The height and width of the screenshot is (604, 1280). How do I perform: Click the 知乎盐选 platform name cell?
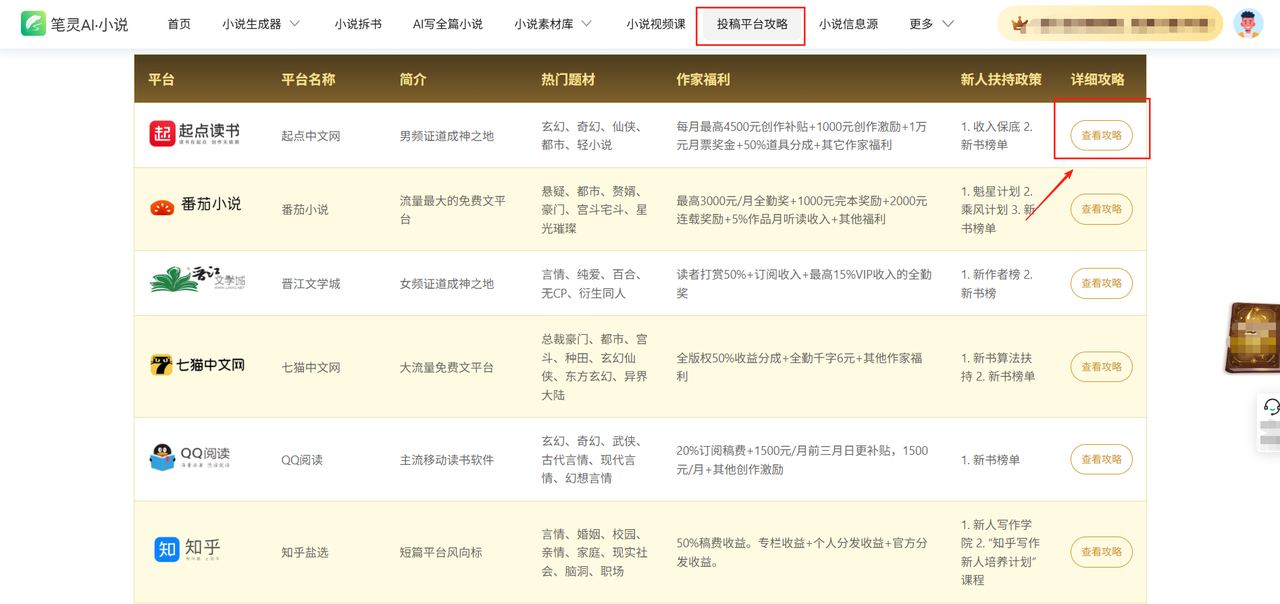[305, 552]
